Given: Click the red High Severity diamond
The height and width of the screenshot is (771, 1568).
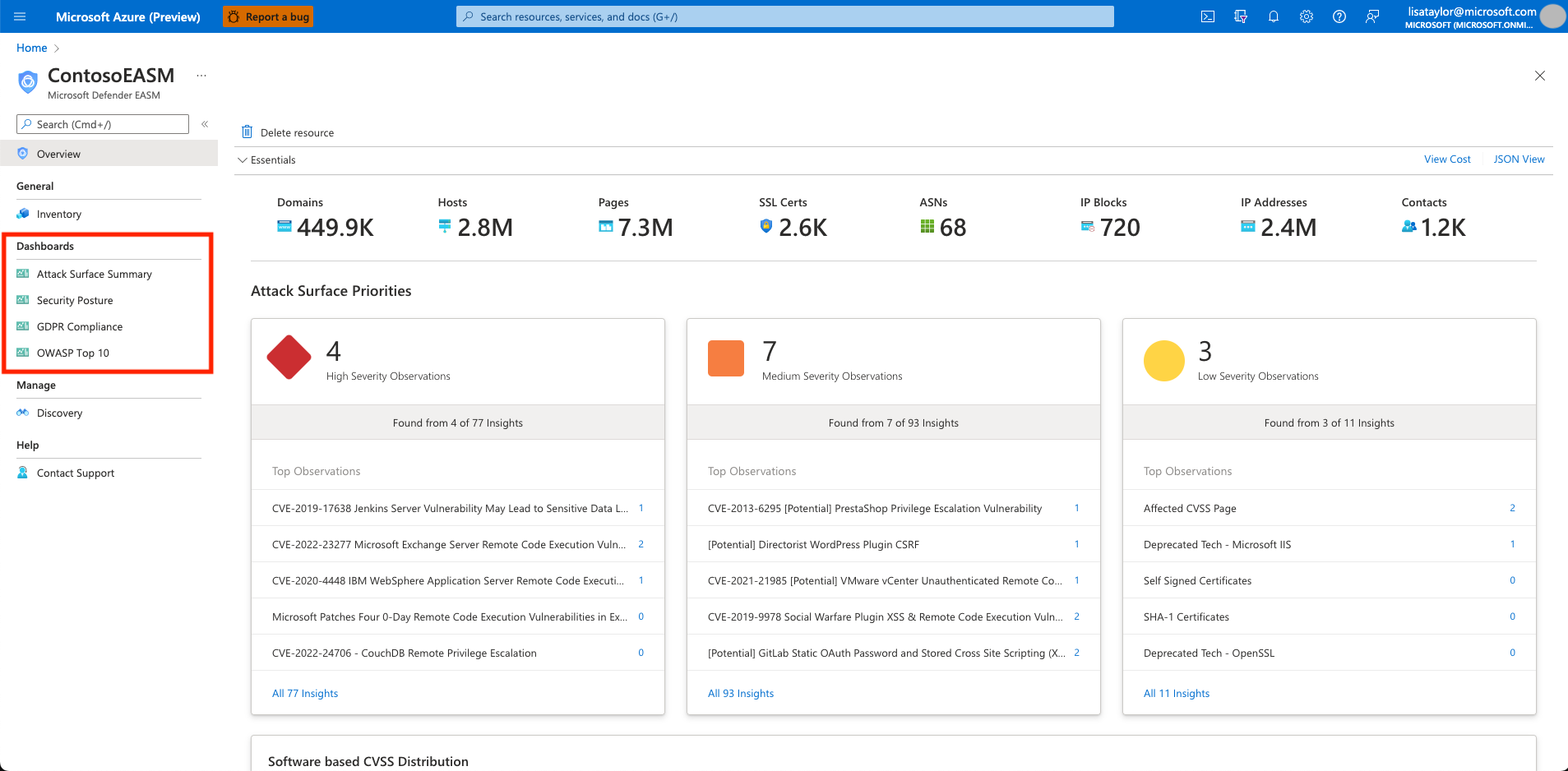Looking at the screenshot, I should 289,358.
